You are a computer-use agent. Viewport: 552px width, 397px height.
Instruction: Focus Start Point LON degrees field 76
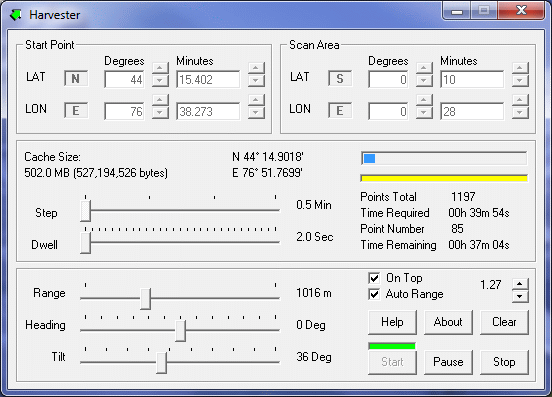[124, 112]
